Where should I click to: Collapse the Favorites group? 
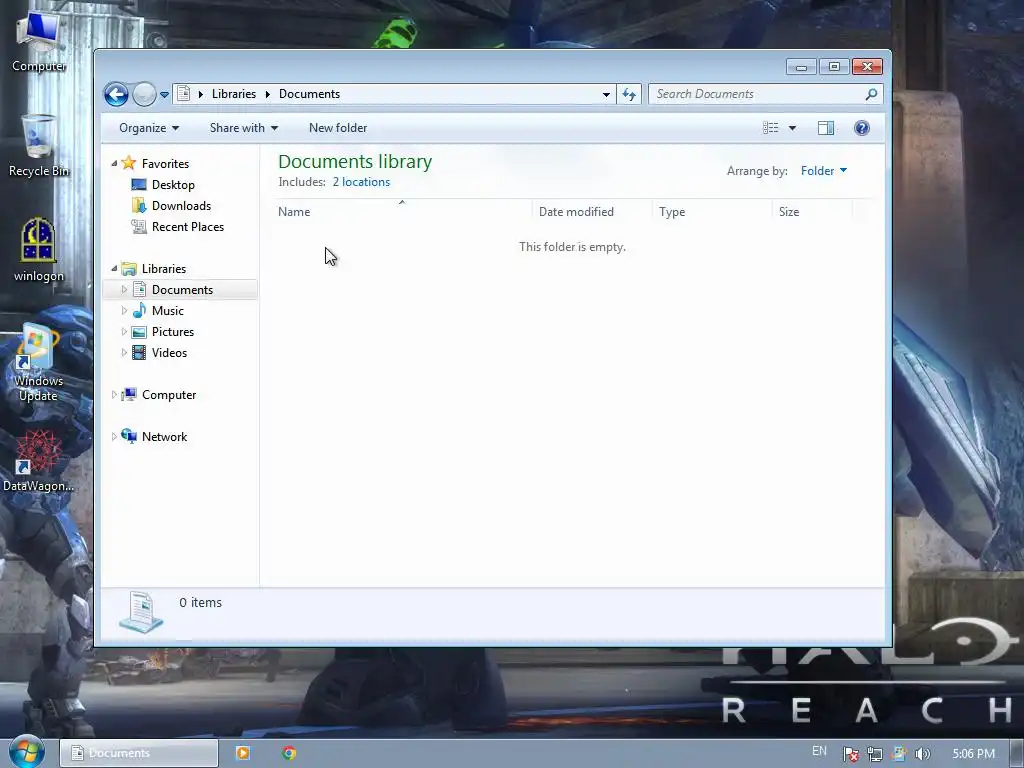(114, 163)
